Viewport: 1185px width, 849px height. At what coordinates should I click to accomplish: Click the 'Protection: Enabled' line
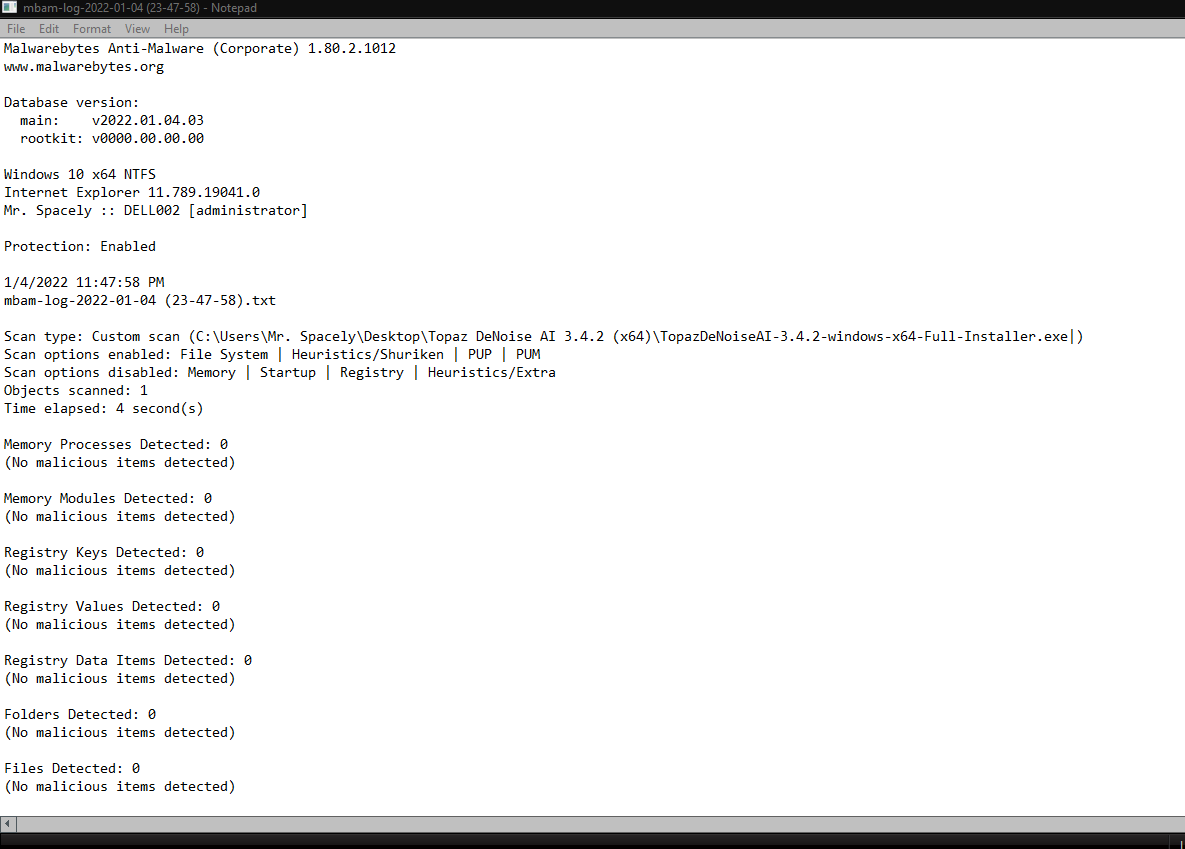pyautogui.click(x=79, y=246)
